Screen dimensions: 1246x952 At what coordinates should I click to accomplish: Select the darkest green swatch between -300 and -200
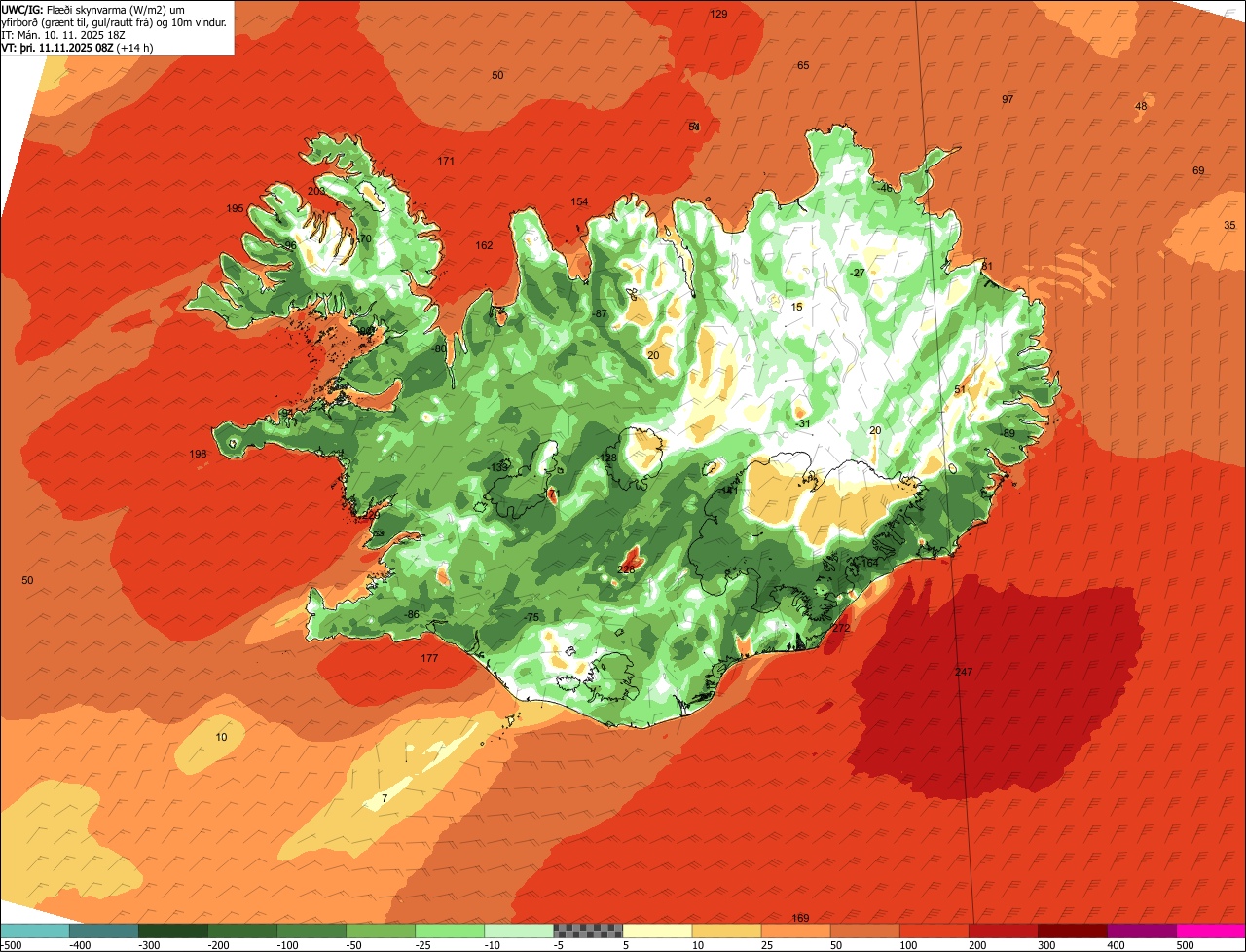[x=172, y=931]
